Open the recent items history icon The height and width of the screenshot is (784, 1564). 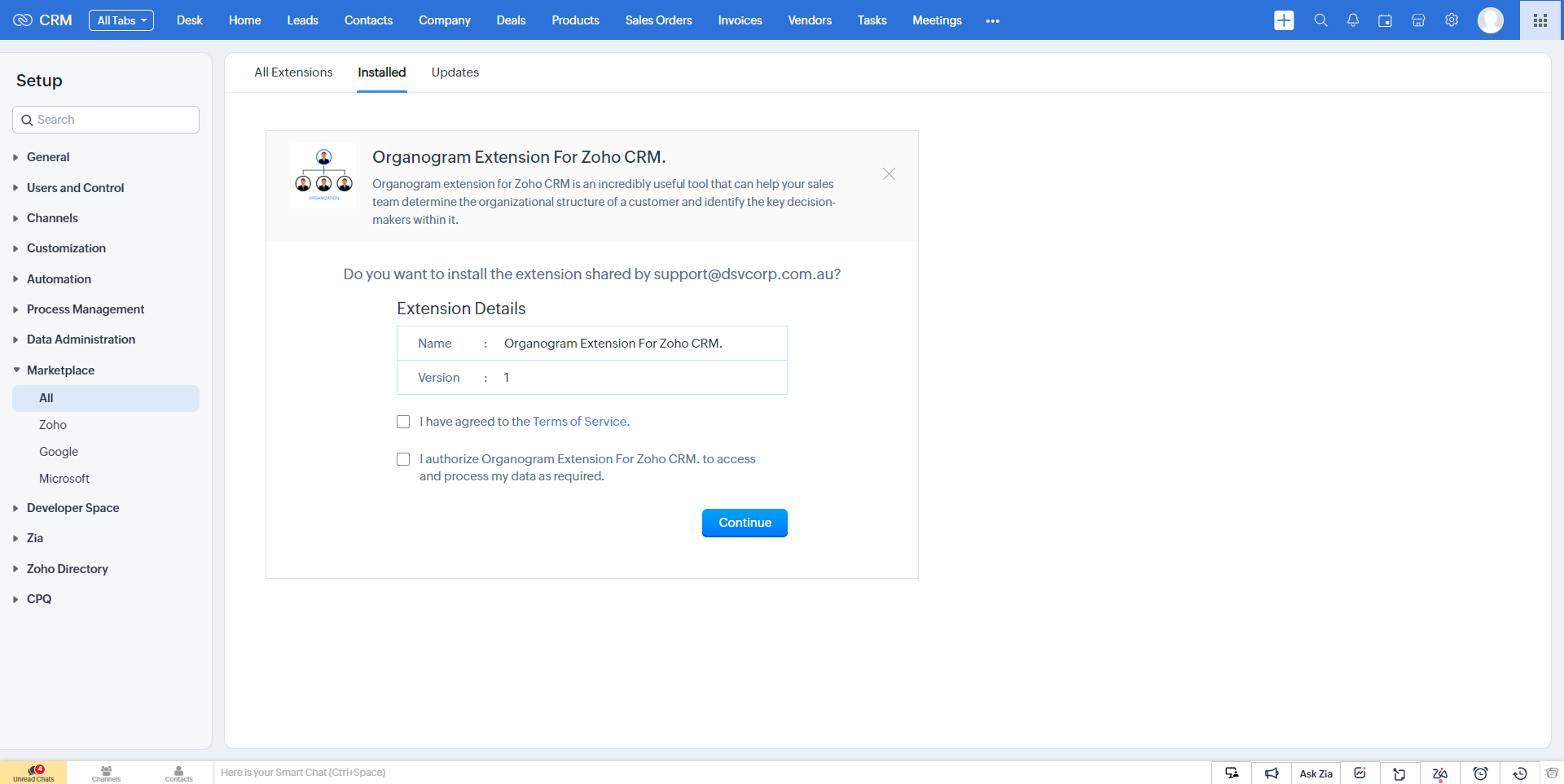1520,773
